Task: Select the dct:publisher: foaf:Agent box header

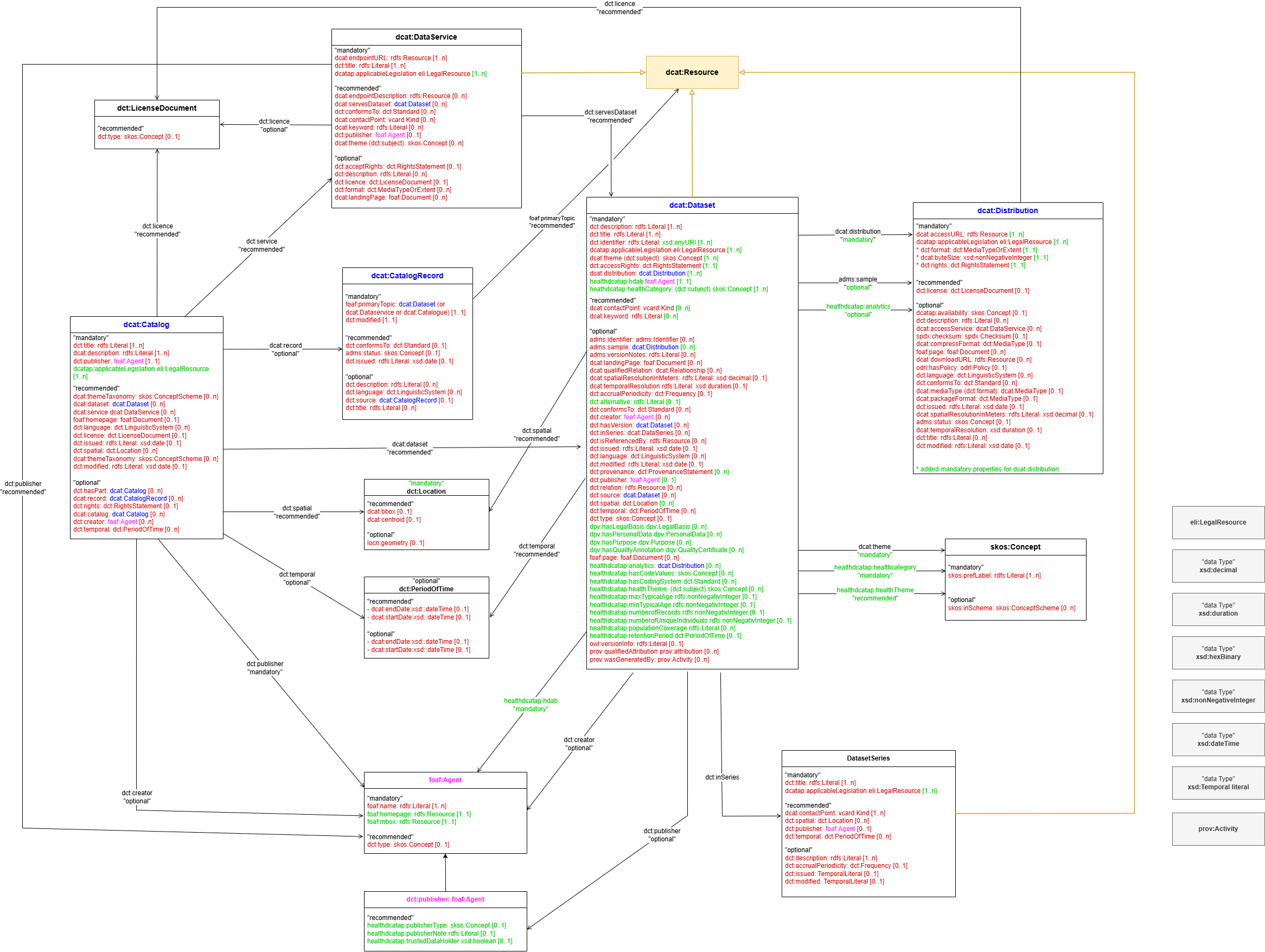Action: 445,899
